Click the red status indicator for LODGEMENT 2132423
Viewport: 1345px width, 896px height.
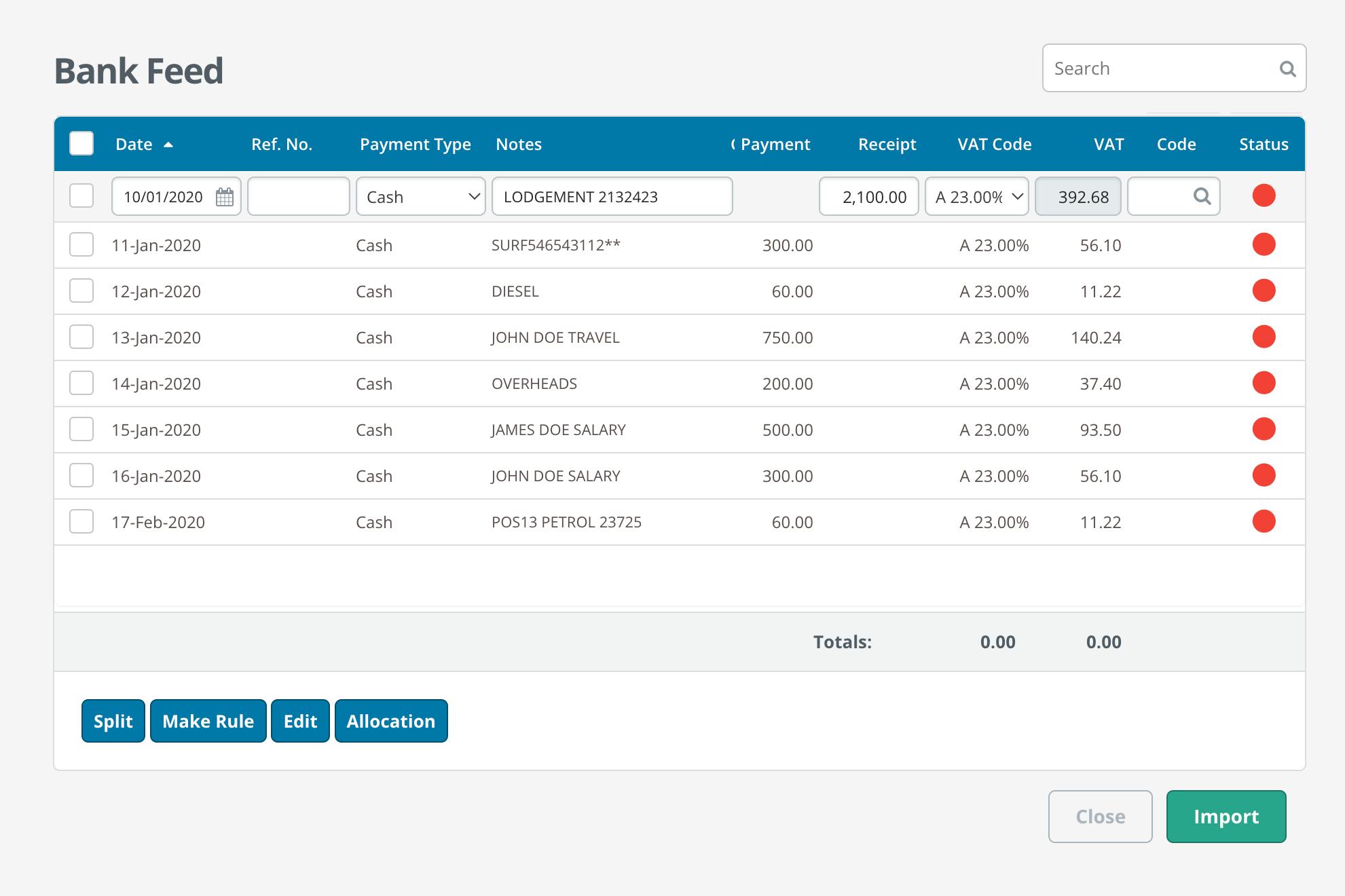click(1264, 195)
